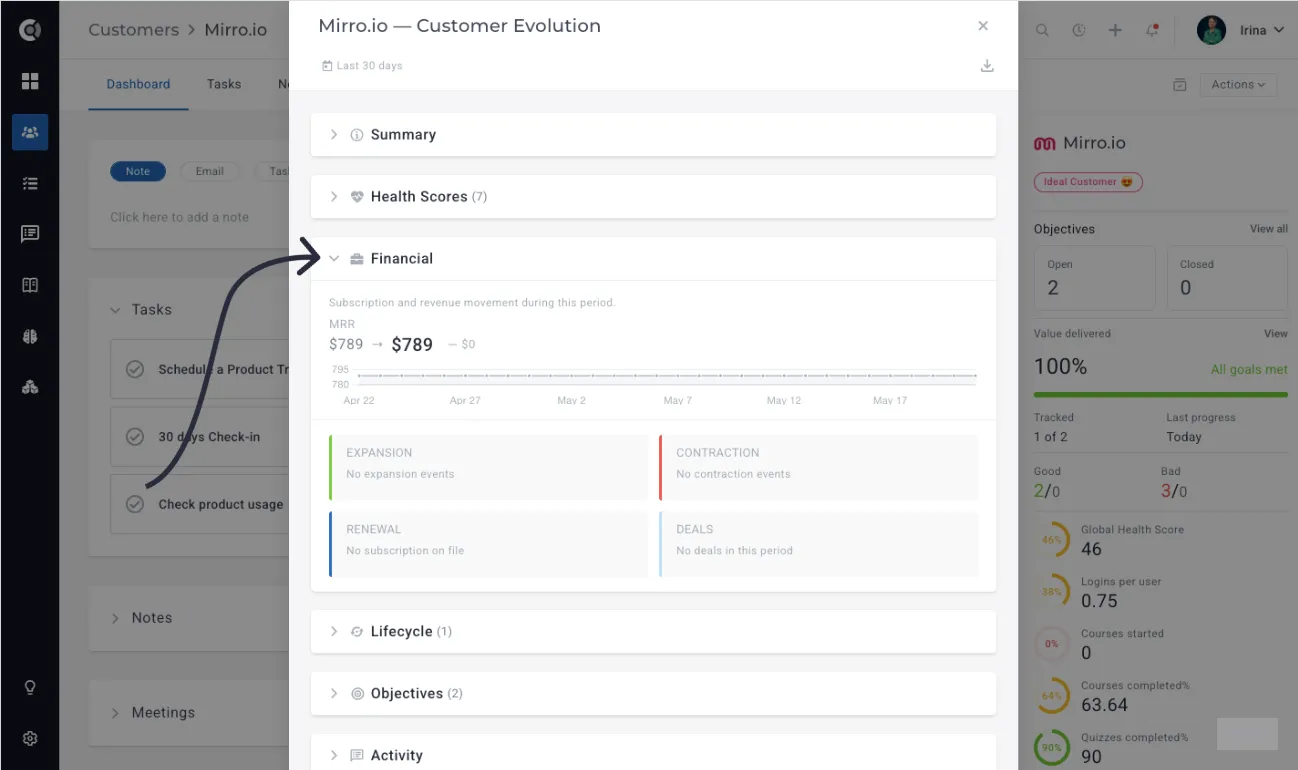The image size is (1298, 770).
Task: Open the notifications bell icon
Action: pyautogui.click(x=1152, y=30)
